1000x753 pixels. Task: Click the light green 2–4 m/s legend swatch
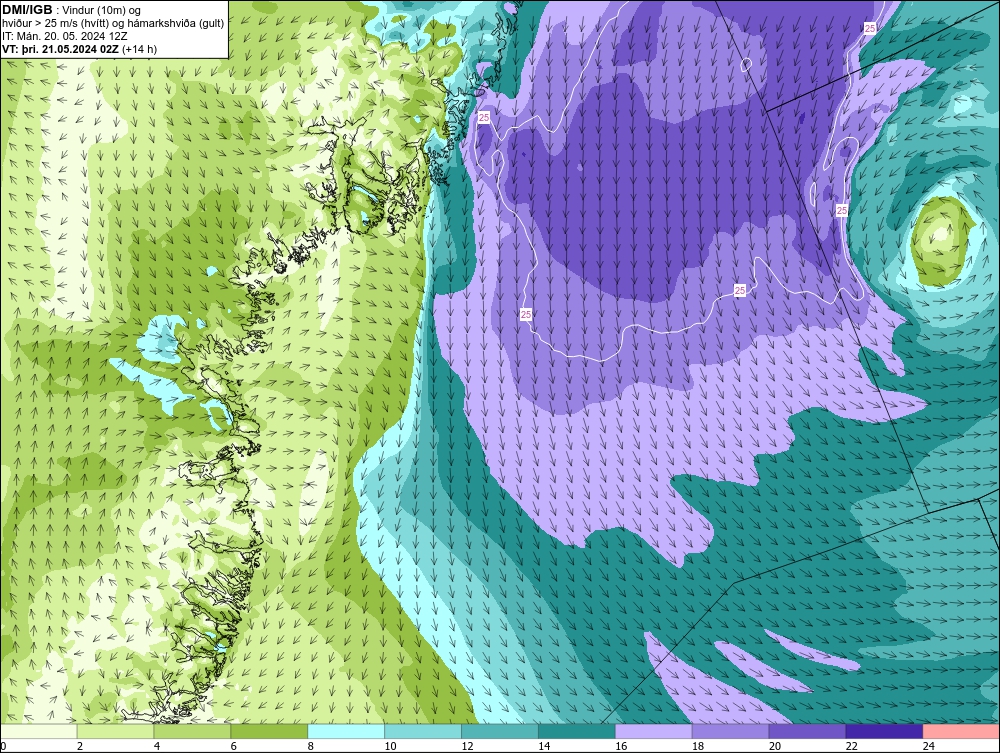coord(115,731)
